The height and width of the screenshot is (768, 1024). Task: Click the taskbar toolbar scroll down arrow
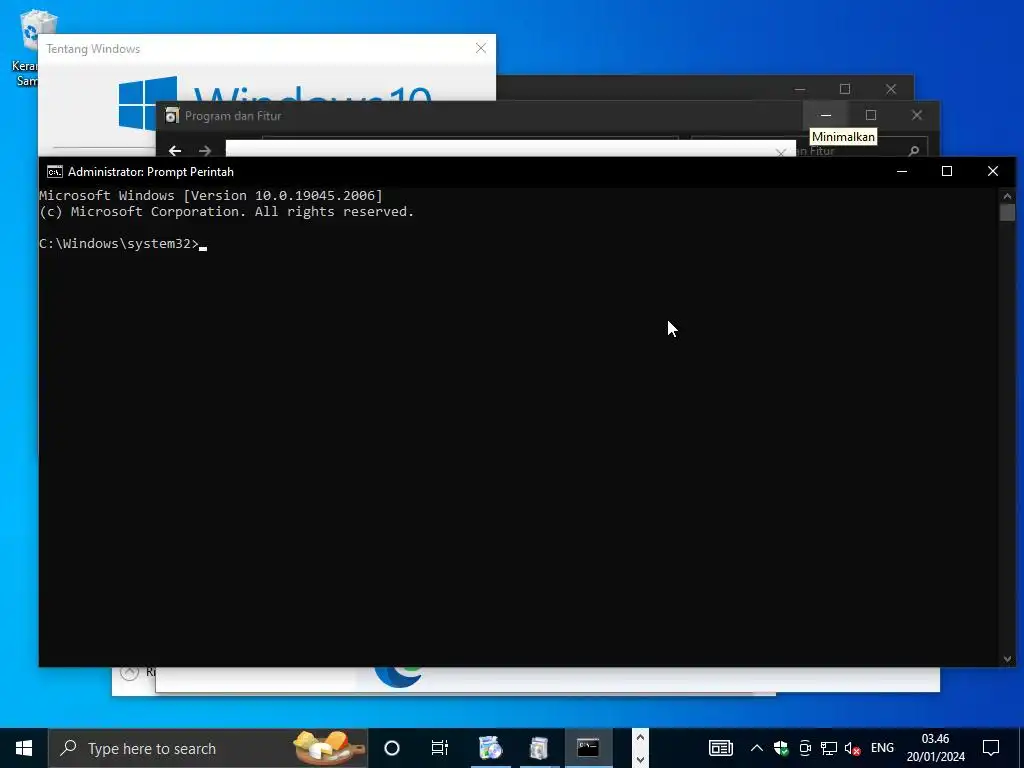pos(640,760)
